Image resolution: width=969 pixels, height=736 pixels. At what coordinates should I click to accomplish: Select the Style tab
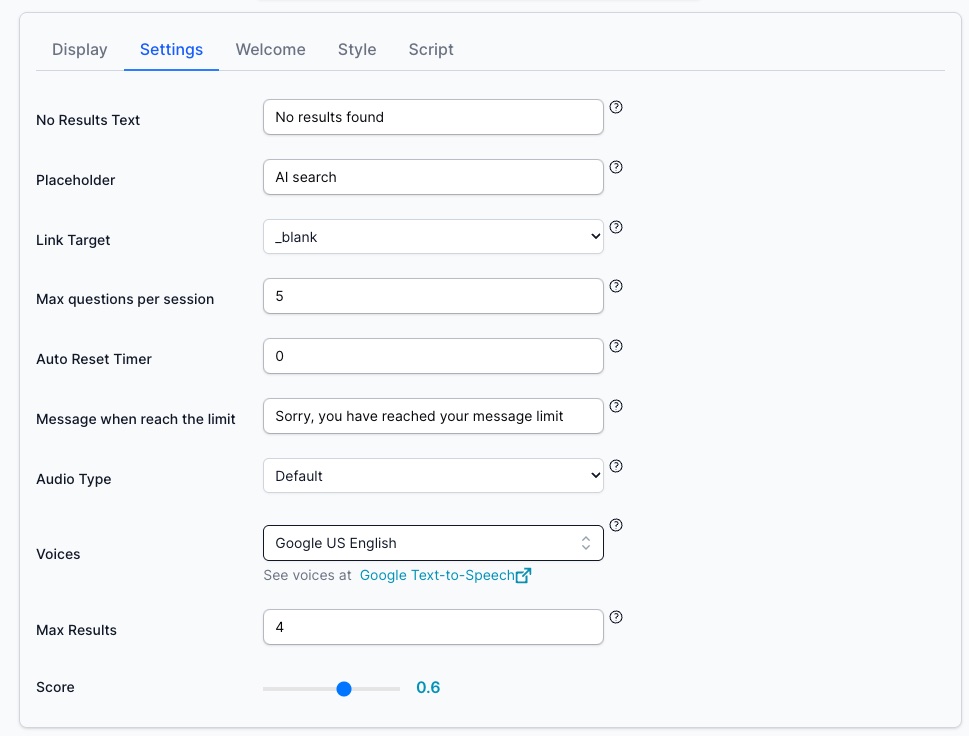(356, 49)
